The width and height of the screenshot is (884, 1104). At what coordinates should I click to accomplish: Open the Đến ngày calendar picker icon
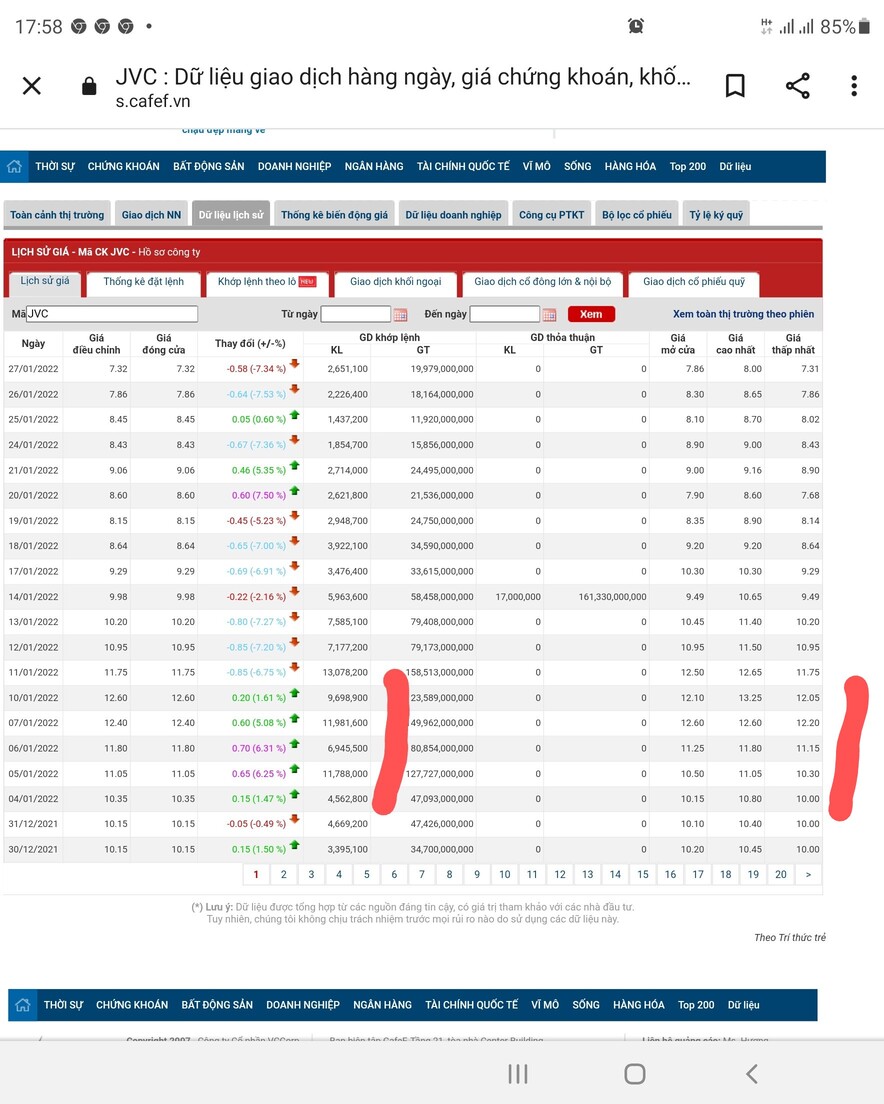pyautogui.click(x=549, y=314)
